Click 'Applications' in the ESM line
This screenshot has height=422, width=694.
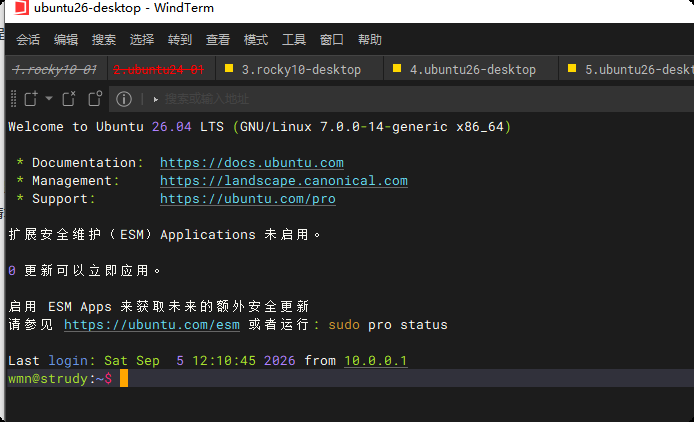[208, 235]
